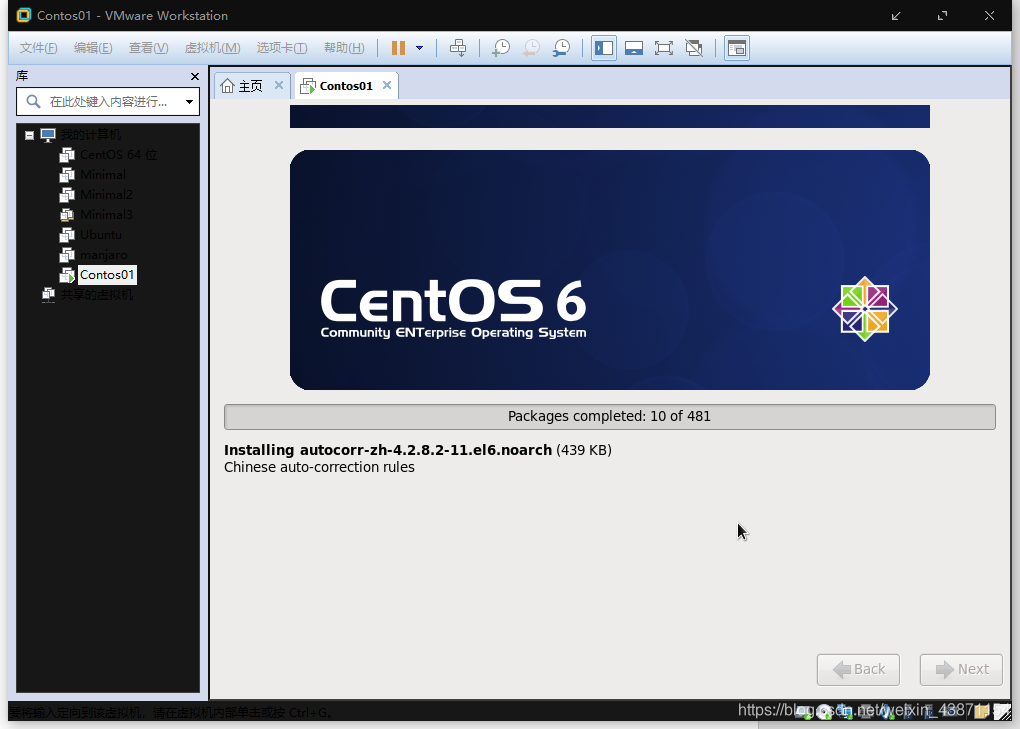The width and height of the screenshot is (1020, 729).
Task: Close the VMware Workstation window
Action: point(989,16)
